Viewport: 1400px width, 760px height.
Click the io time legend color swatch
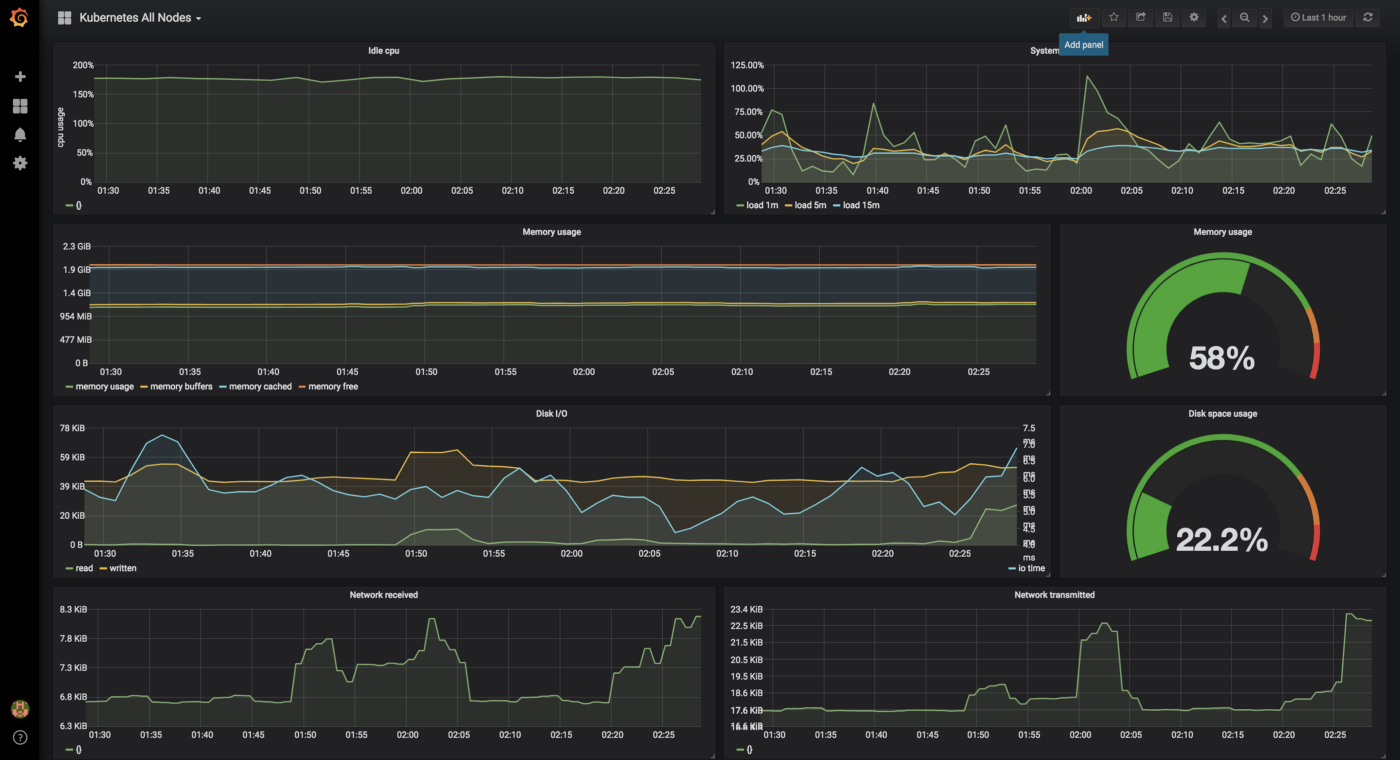coord(1011,568)
